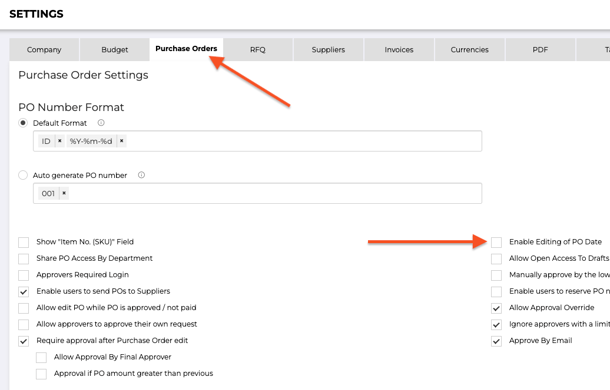This screenshot has width=610, height=390.
Task: Open the Company tab
Action: tap(44, 49)
